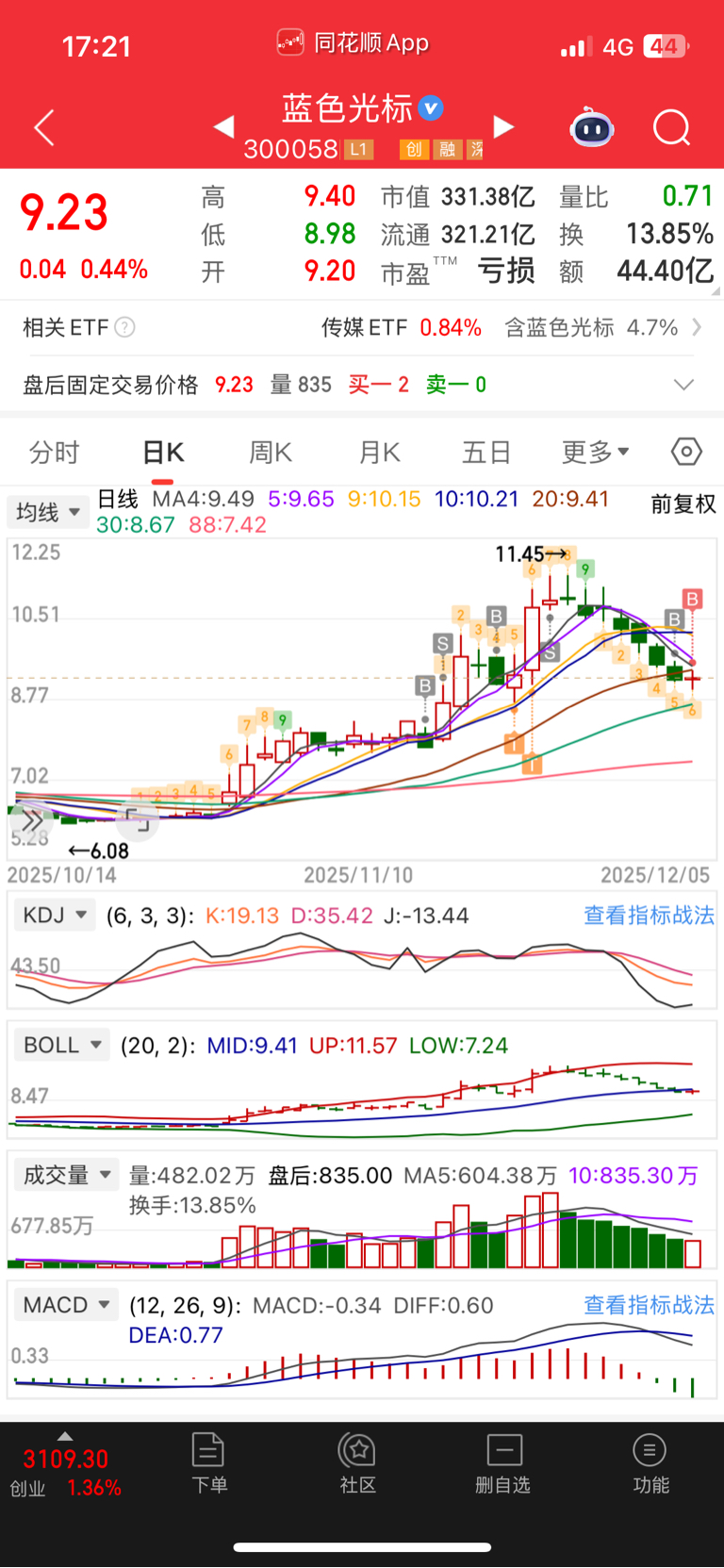Tap the fullscreen bracket icon on chart
The image size is (724, 1568).
[138, 821]
